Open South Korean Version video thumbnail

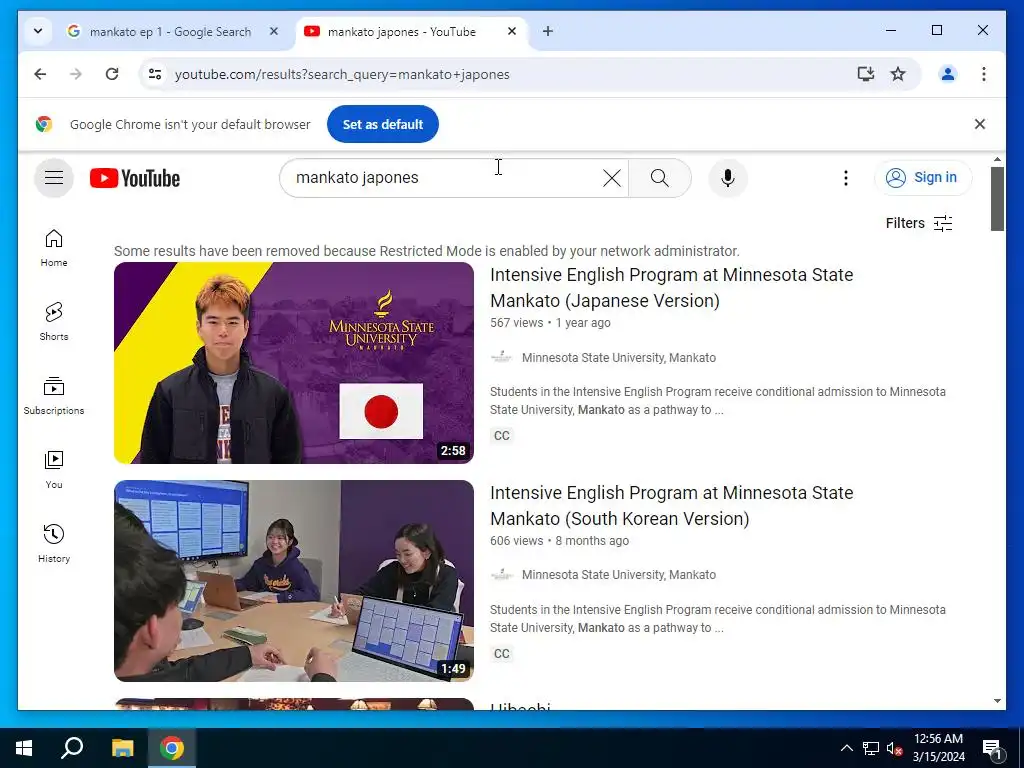click(x=294, y=581)
